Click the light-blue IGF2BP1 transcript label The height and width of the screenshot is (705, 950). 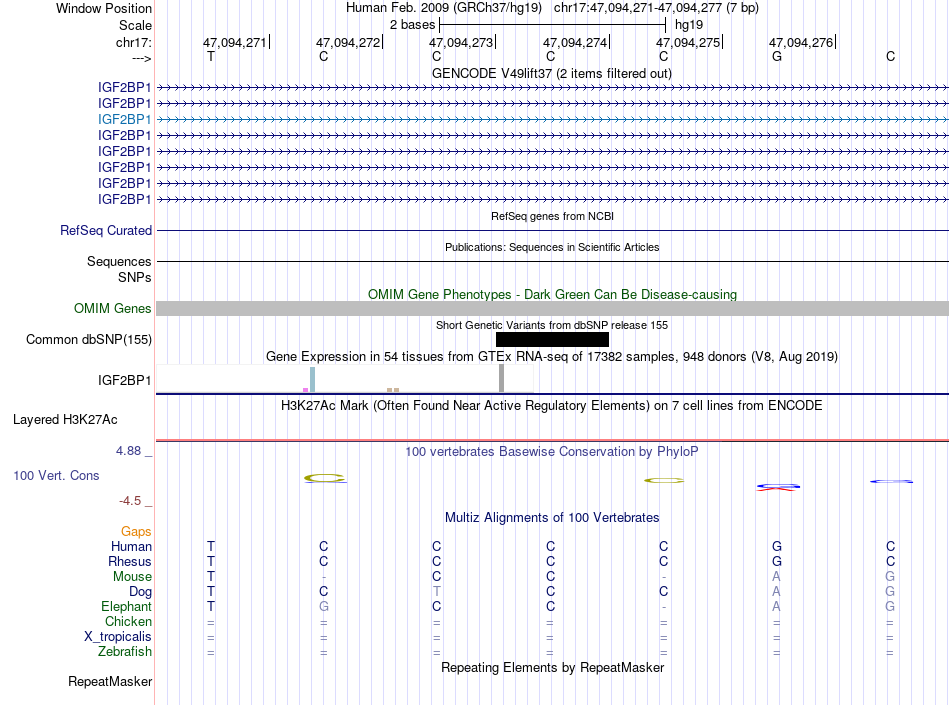[124, 119]
